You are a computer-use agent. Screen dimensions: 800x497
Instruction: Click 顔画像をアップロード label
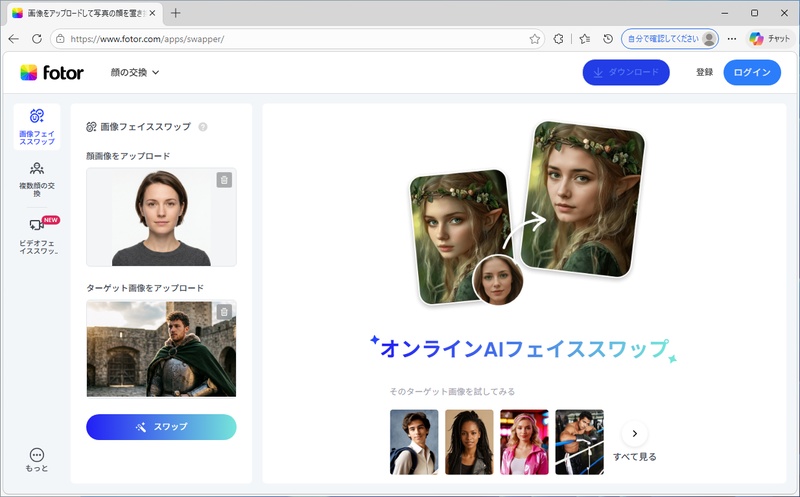[x=128, y=156]
